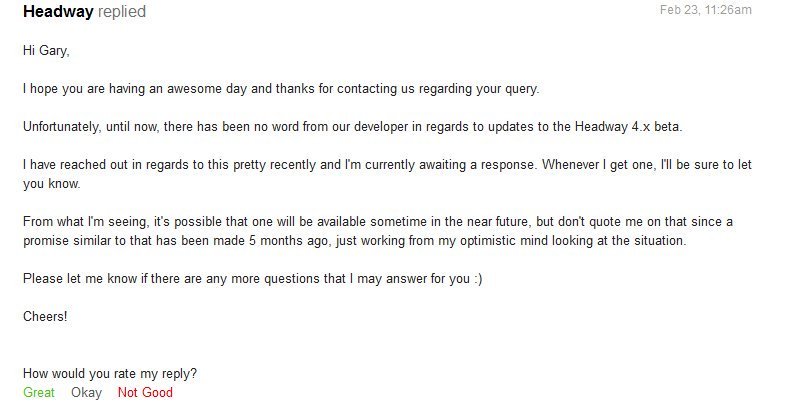Viewport: 792px width, 413px height.
Task: Rate the reply as Great
Action: point(39,393)
